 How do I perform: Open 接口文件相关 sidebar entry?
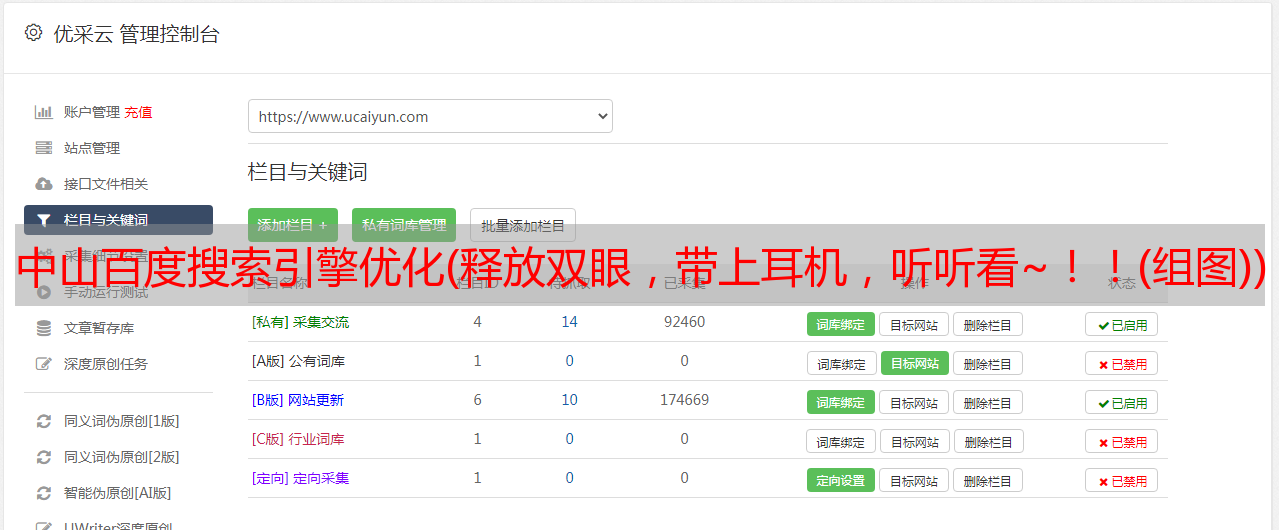[106, 184]
